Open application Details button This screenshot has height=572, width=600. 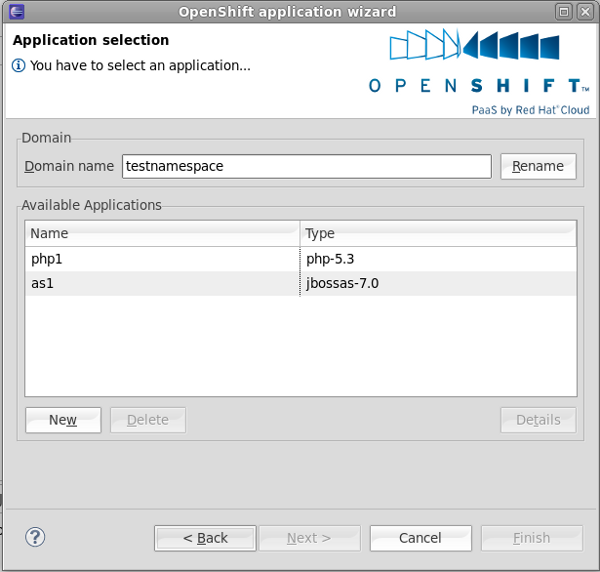click(x=538, y=420)
